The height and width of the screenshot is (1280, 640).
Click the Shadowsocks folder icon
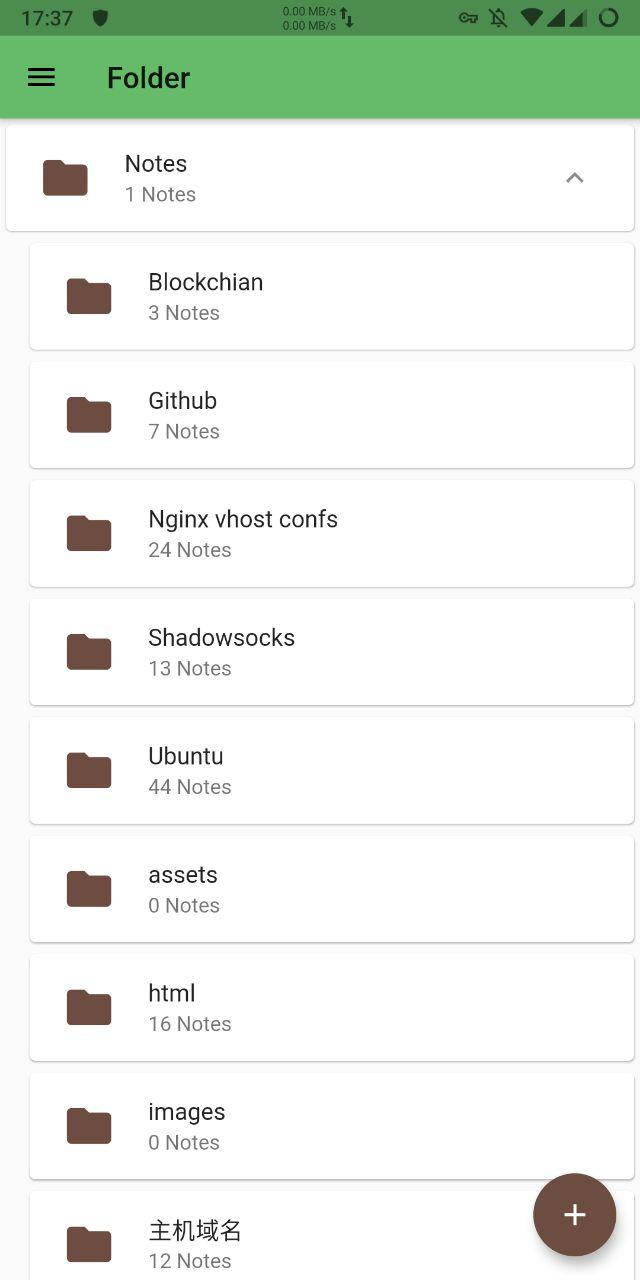(x=88, y=651)
